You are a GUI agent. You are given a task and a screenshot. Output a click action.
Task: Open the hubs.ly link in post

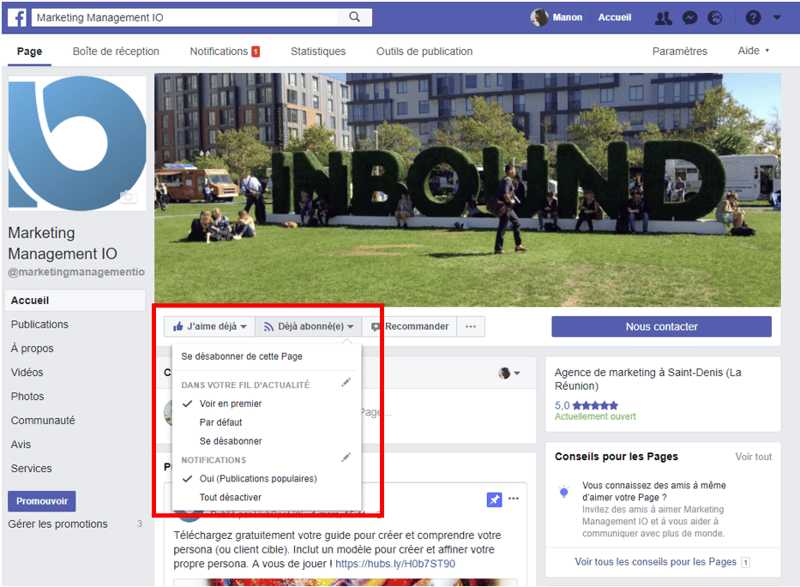pyautogui.click(x=395, y=564)
